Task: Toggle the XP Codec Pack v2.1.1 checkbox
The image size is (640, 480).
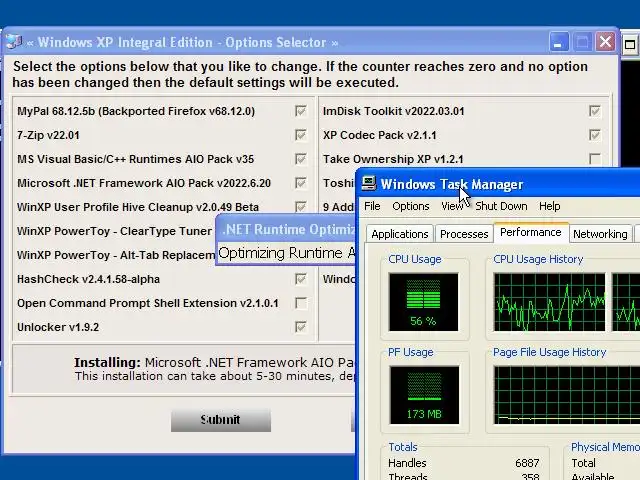Action: [x=595, y=135]
